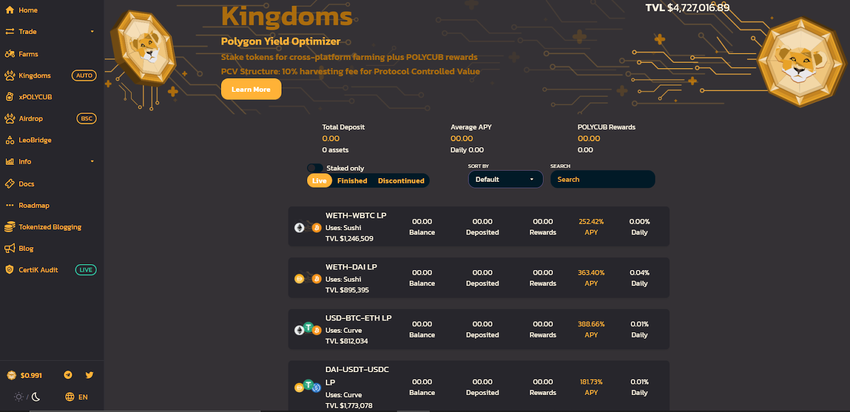The width and height of the screenshot is (850, 412).
Task: Click the 388.66% APY value
Action: tap(591, 324)
